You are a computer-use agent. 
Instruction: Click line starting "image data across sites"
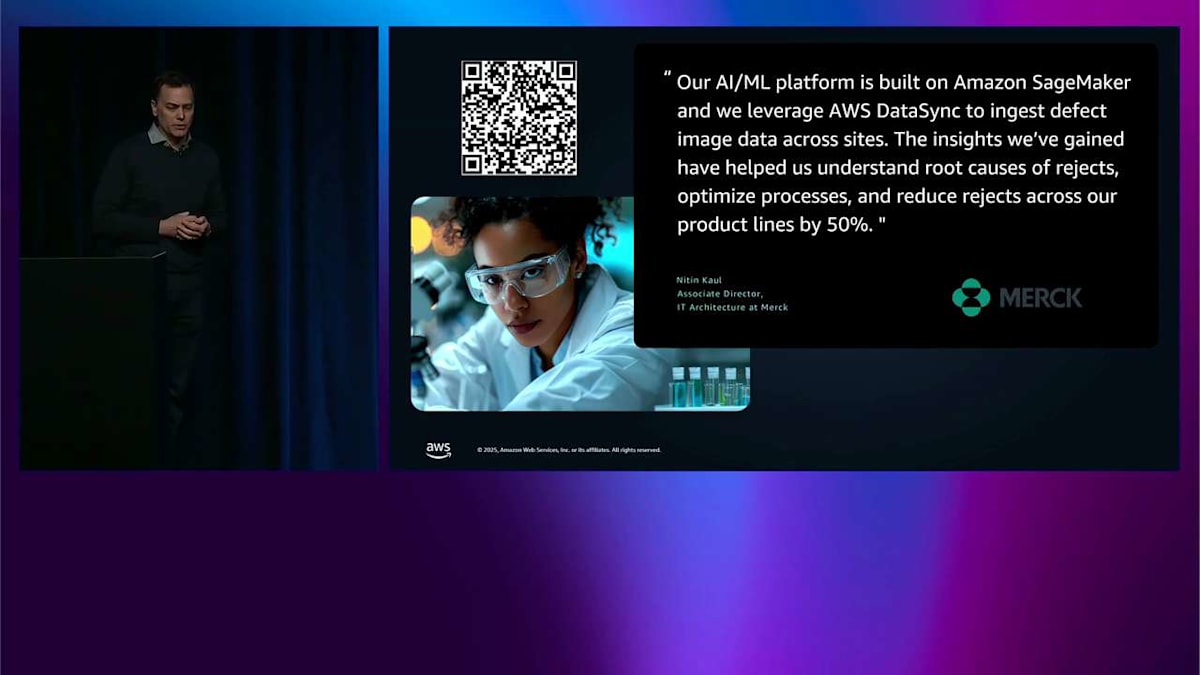tap(900, 139)
